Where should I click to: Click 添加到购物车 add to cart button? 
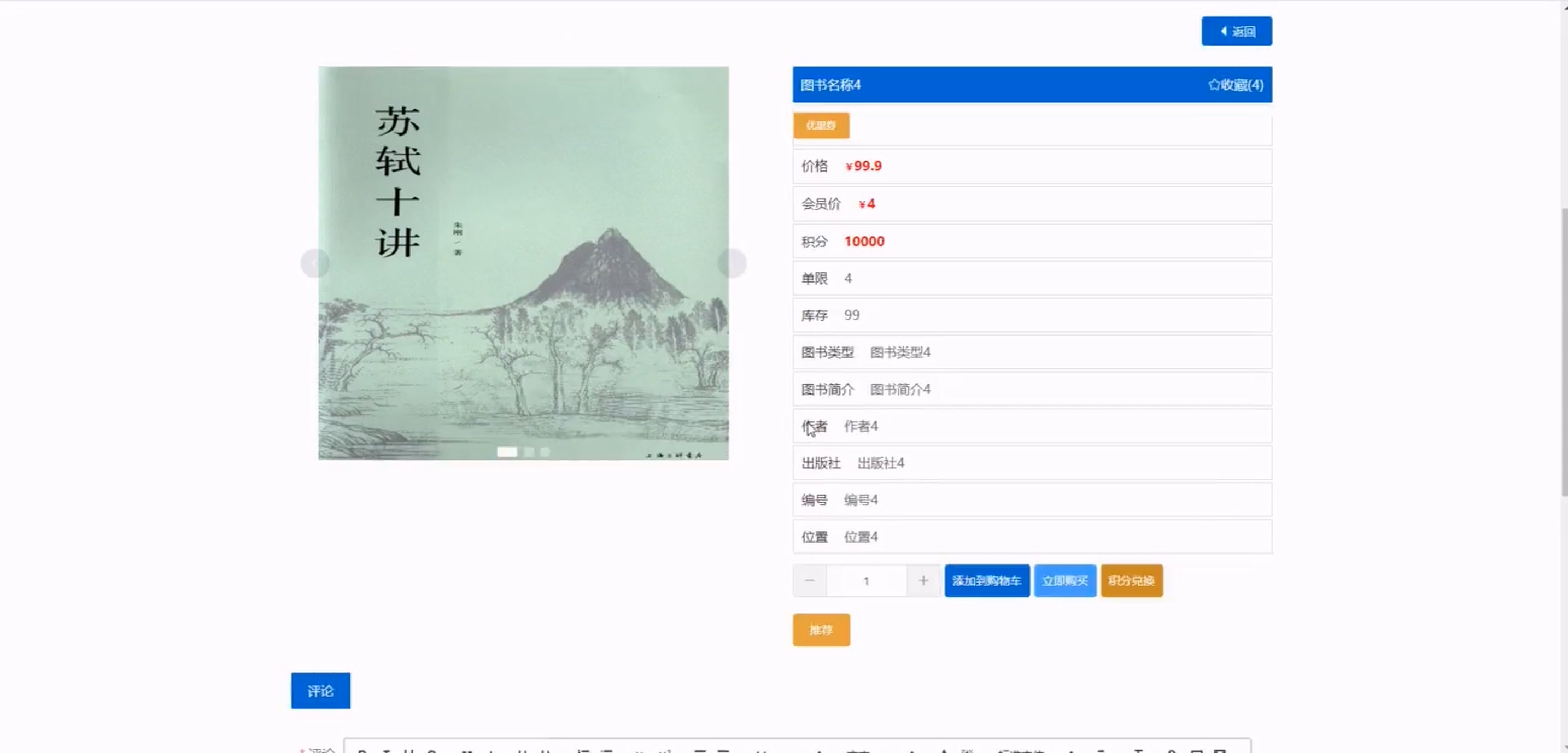tap(987, 581)
